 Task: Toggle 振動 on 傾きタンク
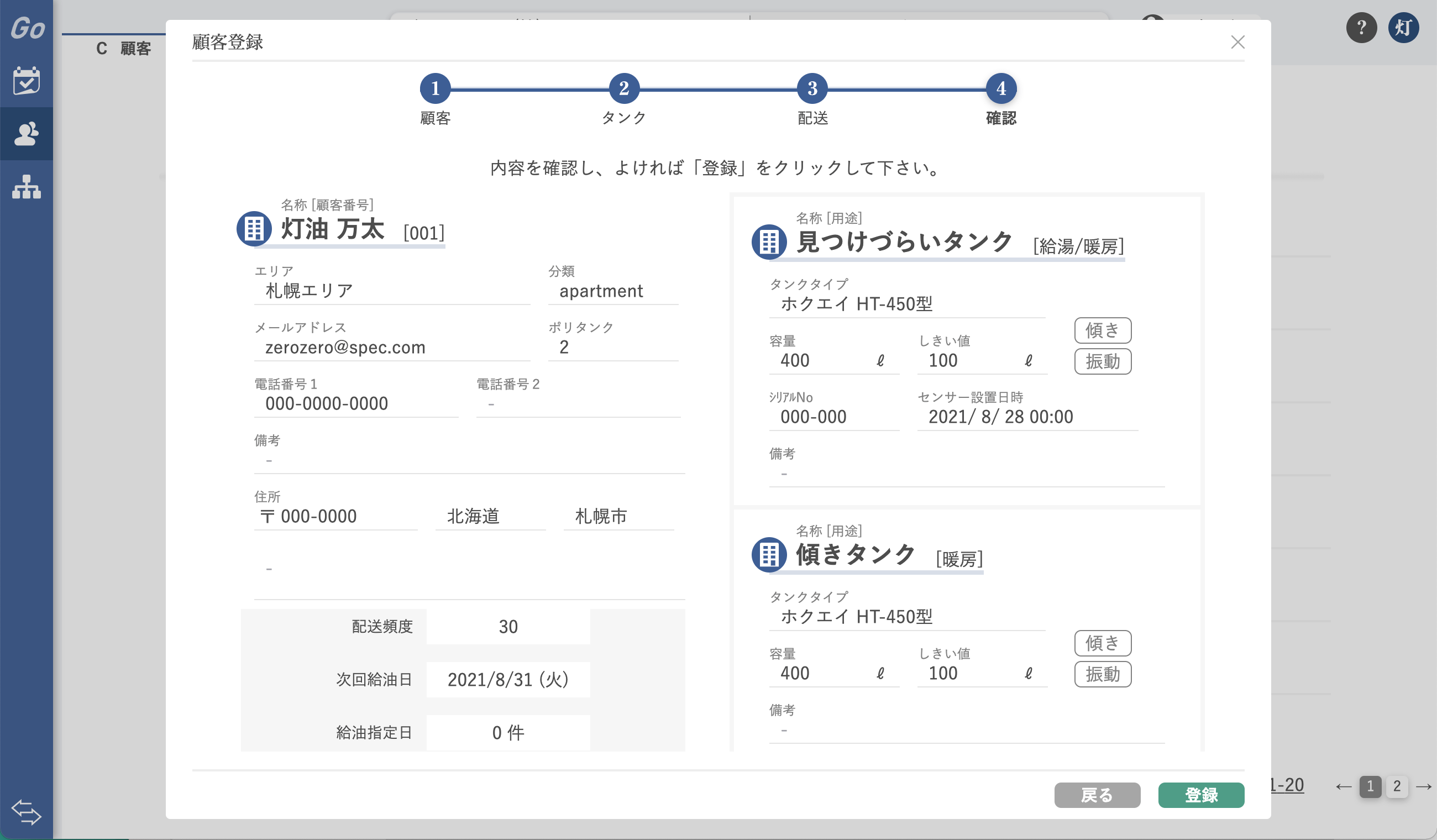tap(1103, 674)
